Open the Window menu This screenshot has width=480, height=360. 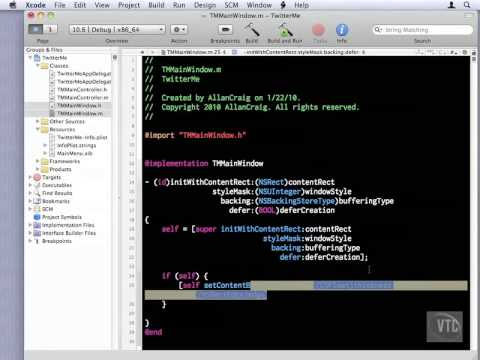[x=259, y=5]
